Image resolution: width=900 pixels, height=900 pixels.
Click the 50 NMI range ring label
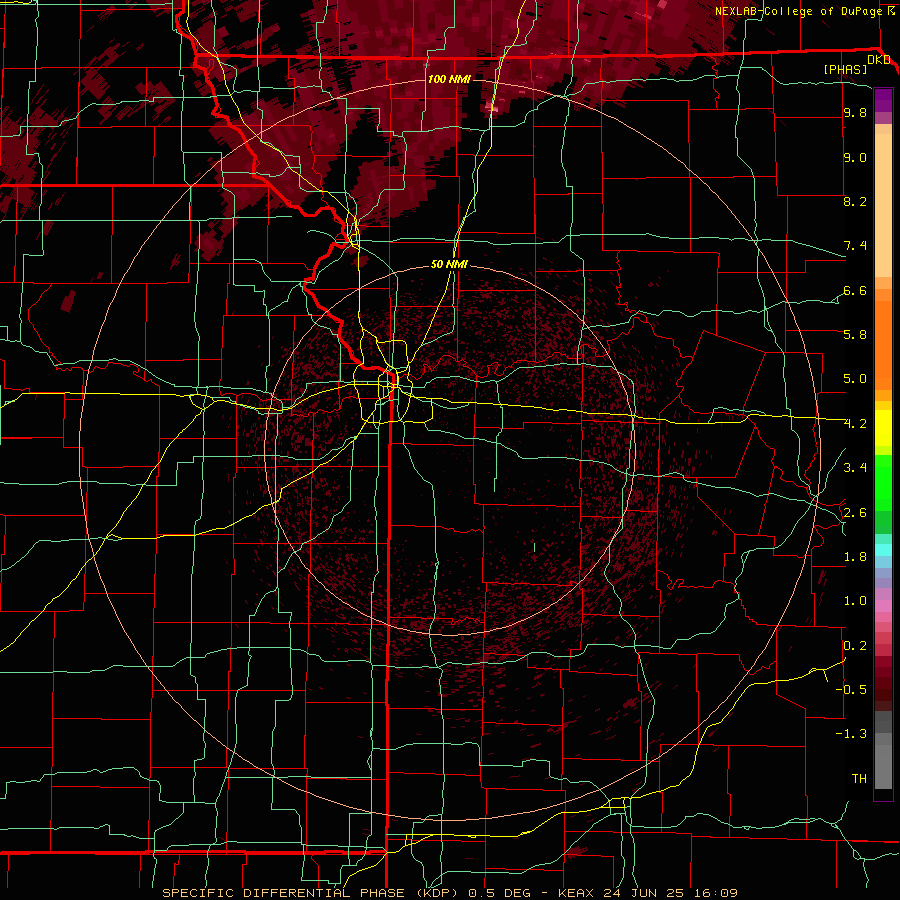(449, 264)
